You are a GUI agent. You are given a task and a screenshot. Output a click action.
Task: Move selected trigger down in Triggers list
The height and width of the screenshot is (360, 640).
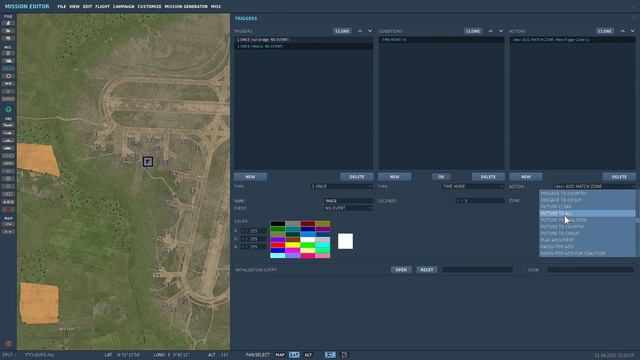370,31
